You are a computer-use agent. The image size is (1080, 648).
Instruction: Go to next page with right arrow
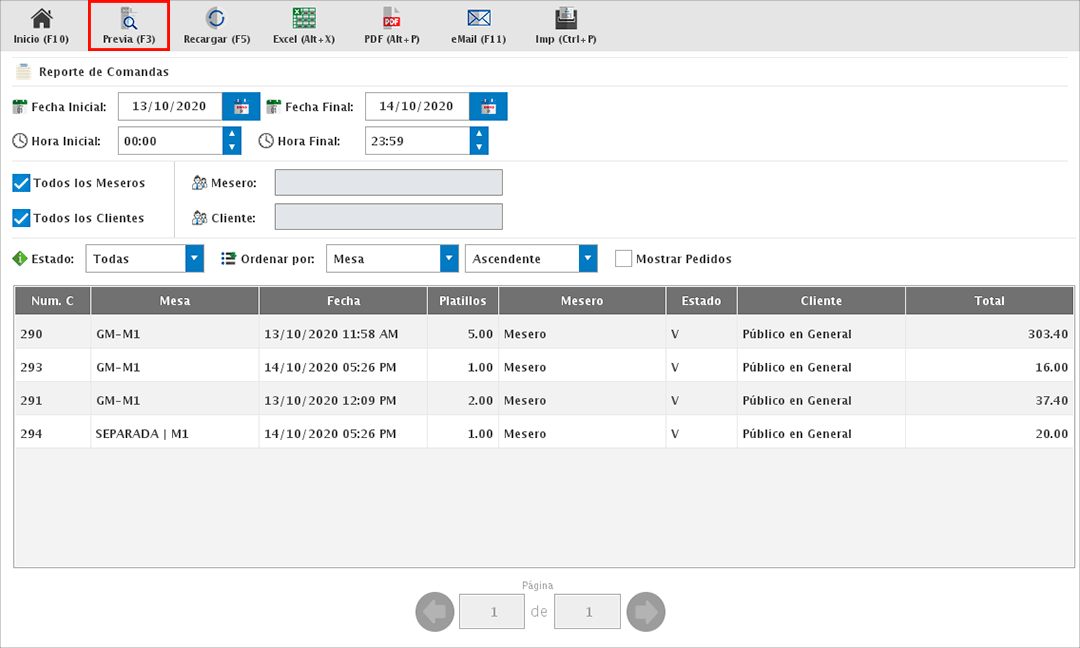[645, 611]
